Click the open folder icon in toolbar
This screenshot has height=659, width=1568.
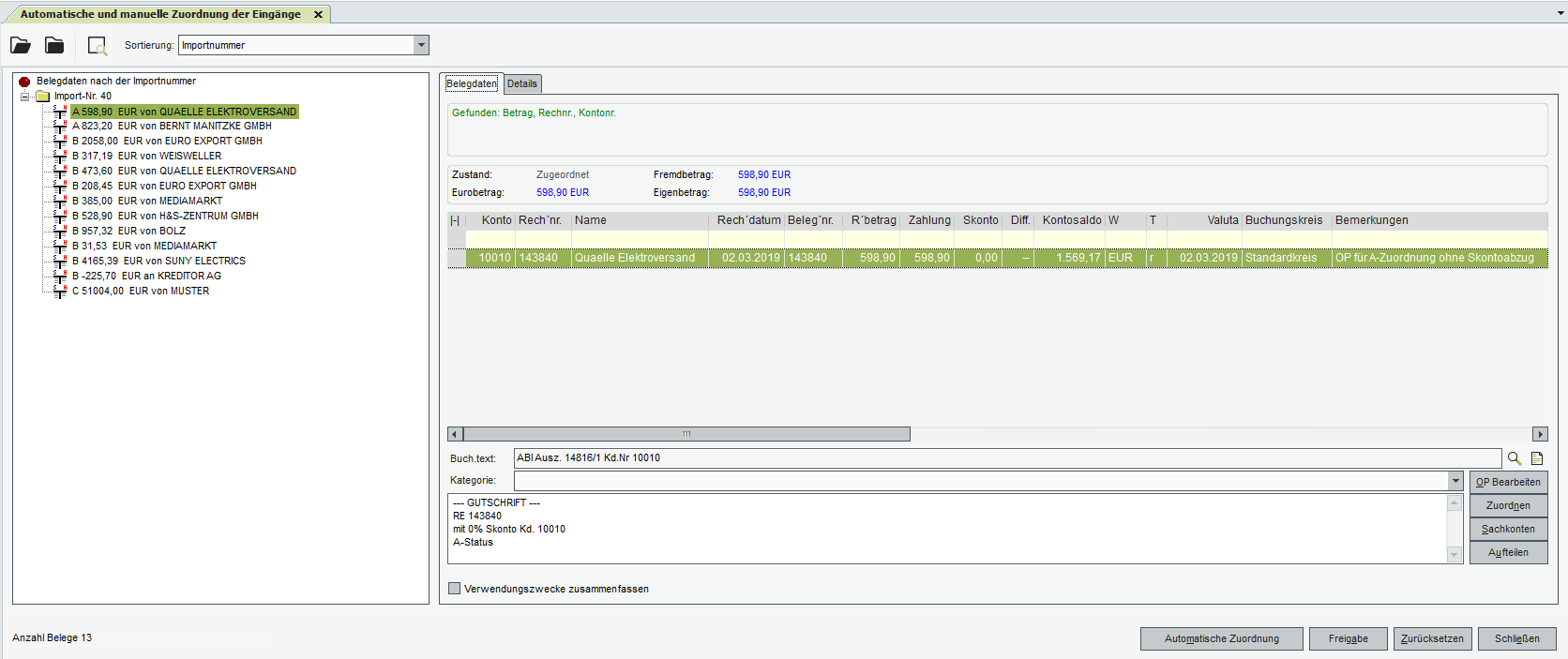[x=21, y=45]
